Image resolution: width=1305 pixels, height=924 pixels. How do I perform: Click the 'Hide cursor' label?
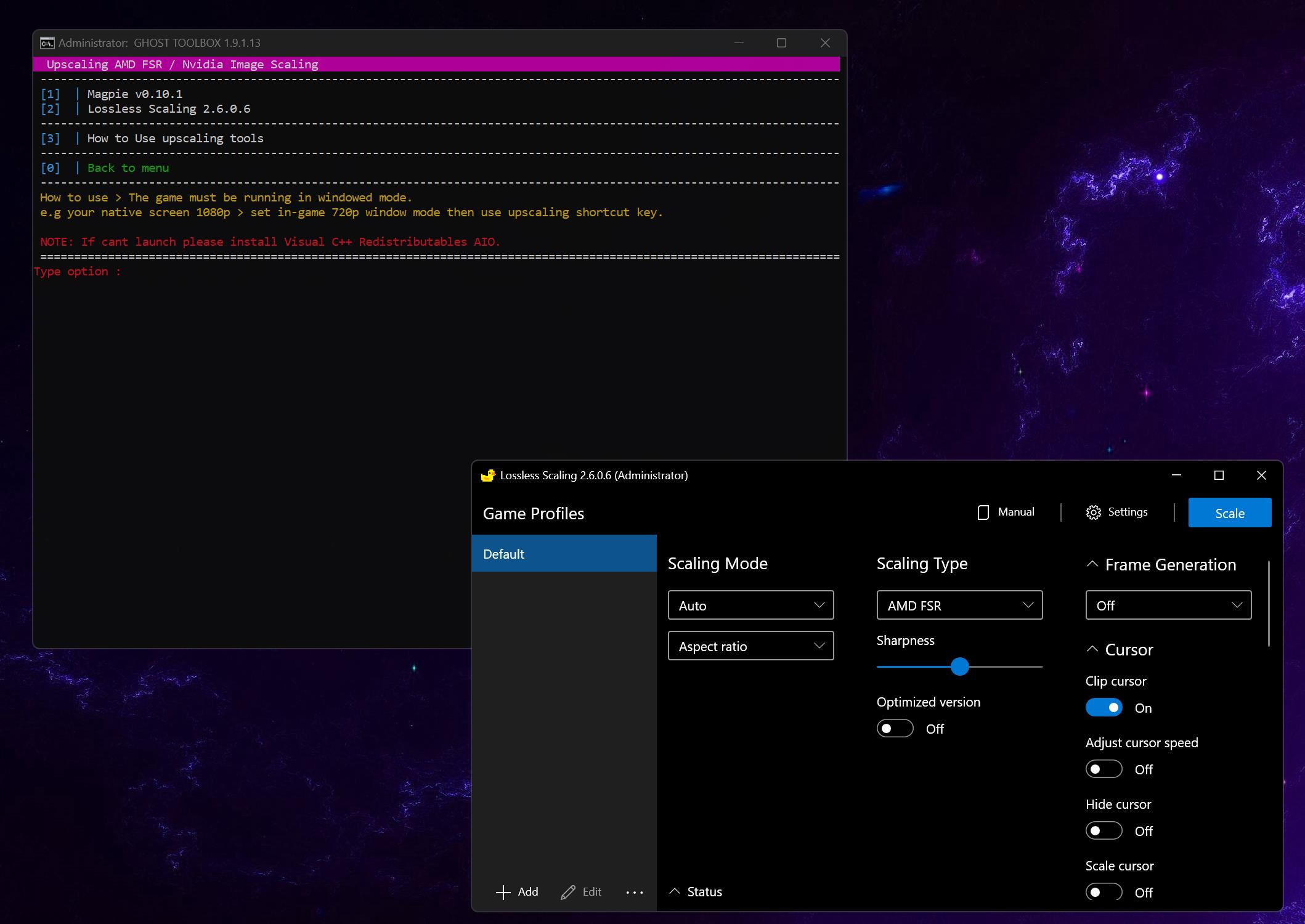pos(1118,804)
